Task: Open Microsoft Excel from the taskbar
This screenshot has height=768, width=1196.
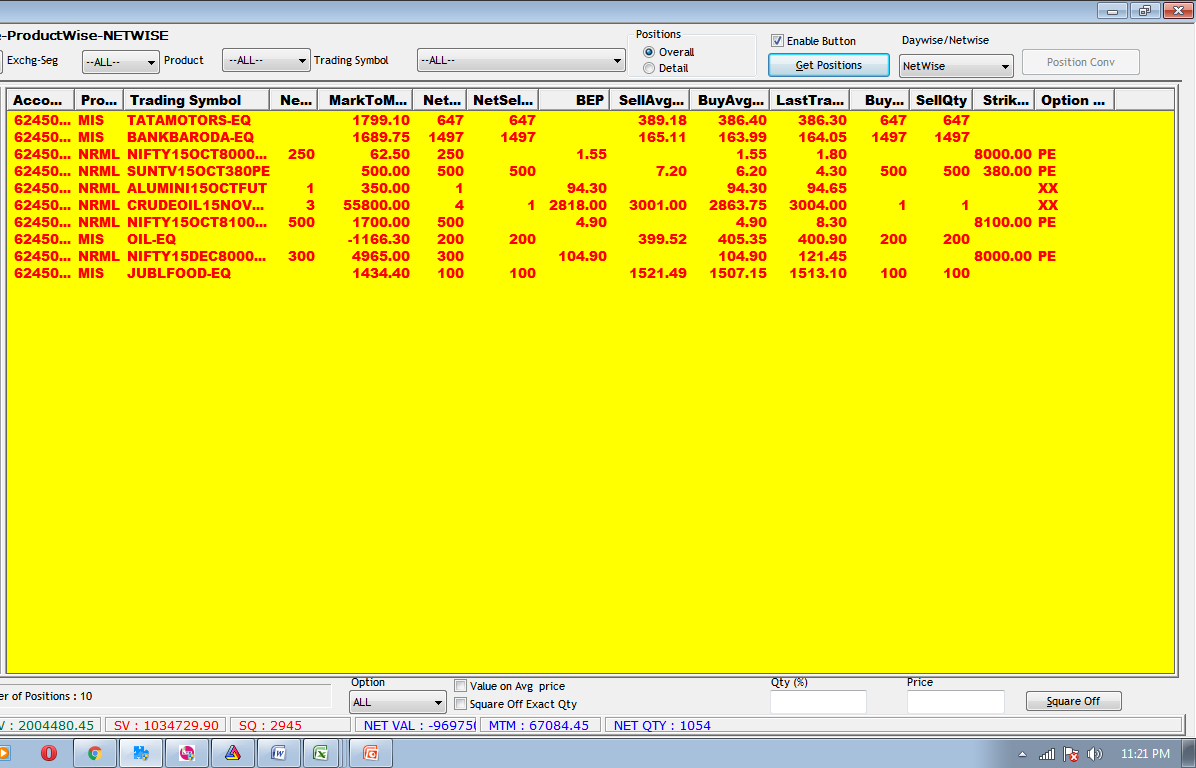Action: (321, 754)
